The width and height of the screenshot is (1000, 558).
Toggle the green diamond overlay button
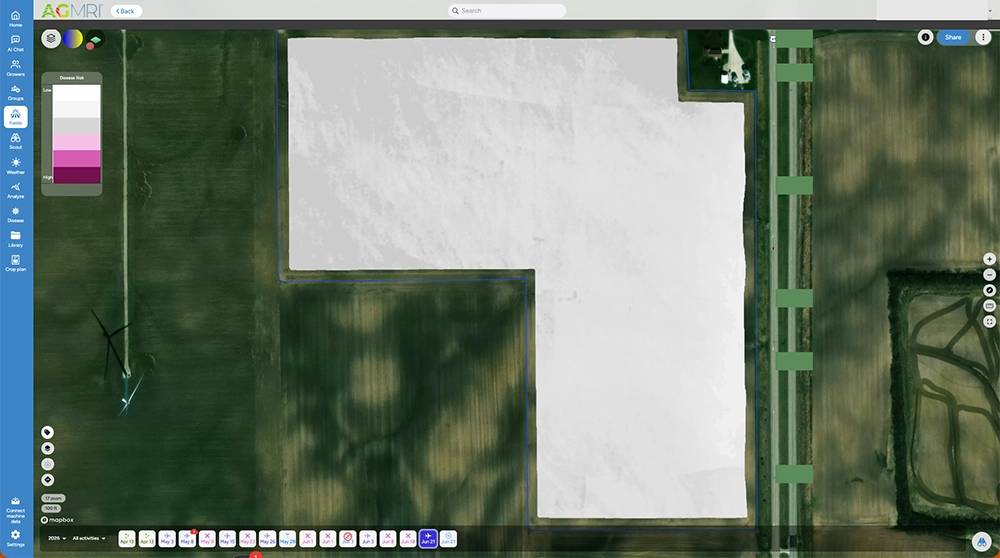[x=94, y=40]
